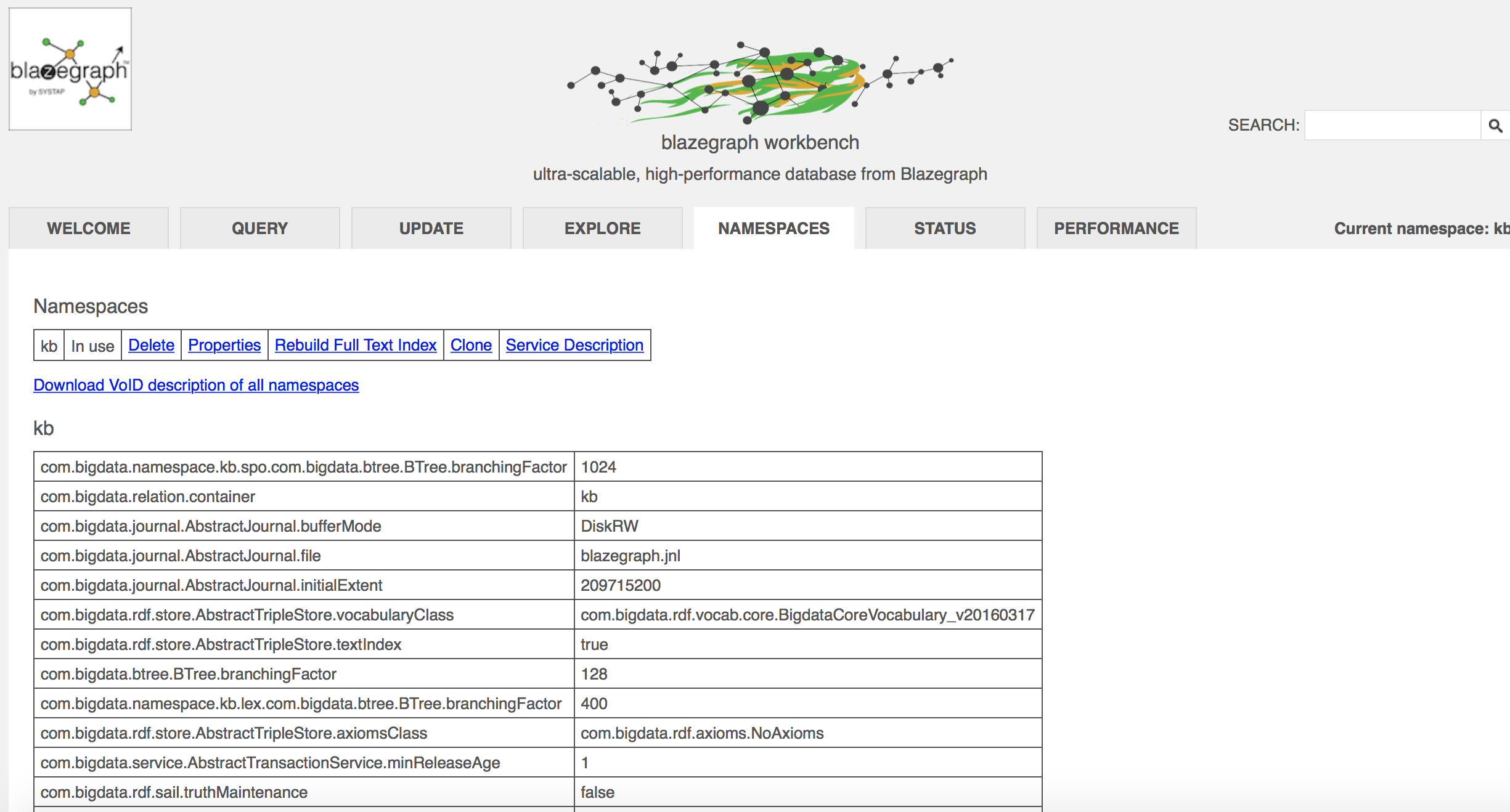Open the Service Description link
The height and width of the screenshot is (812, 1510).
574,345
